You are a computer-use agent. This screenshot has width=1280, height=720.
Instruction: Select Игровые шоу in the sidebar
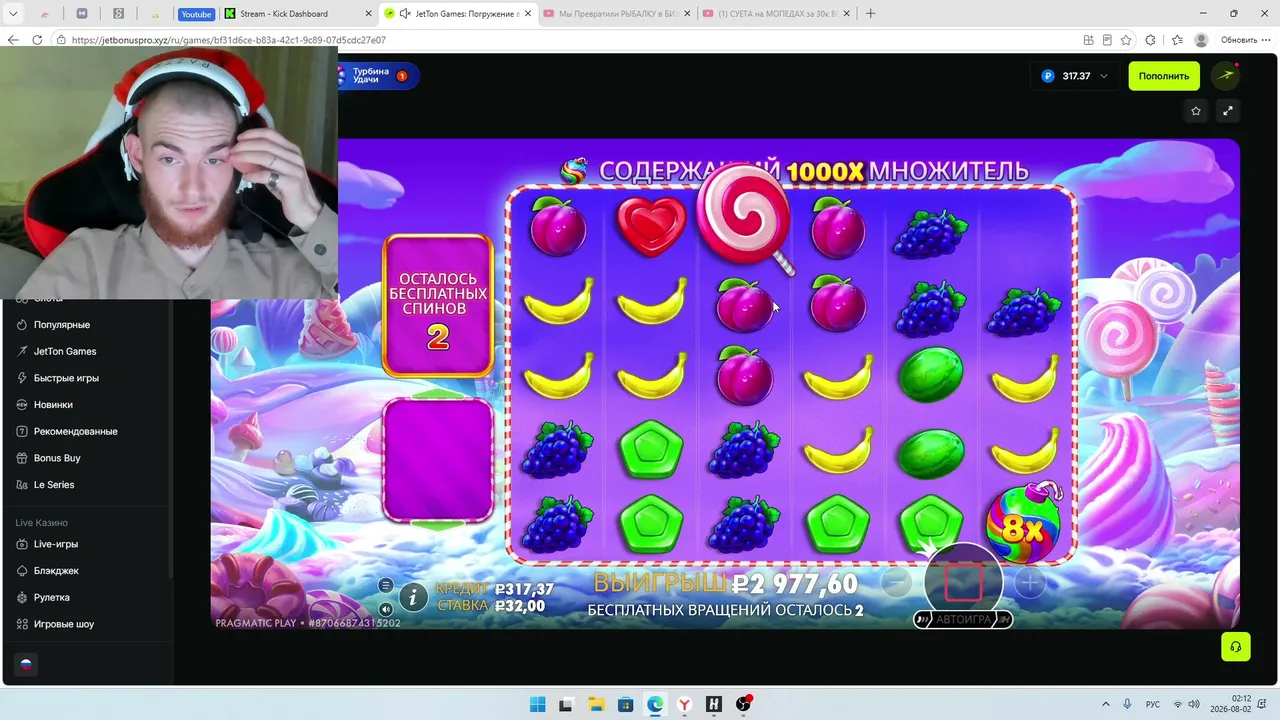pyautogui.click(x=64, y=624)
